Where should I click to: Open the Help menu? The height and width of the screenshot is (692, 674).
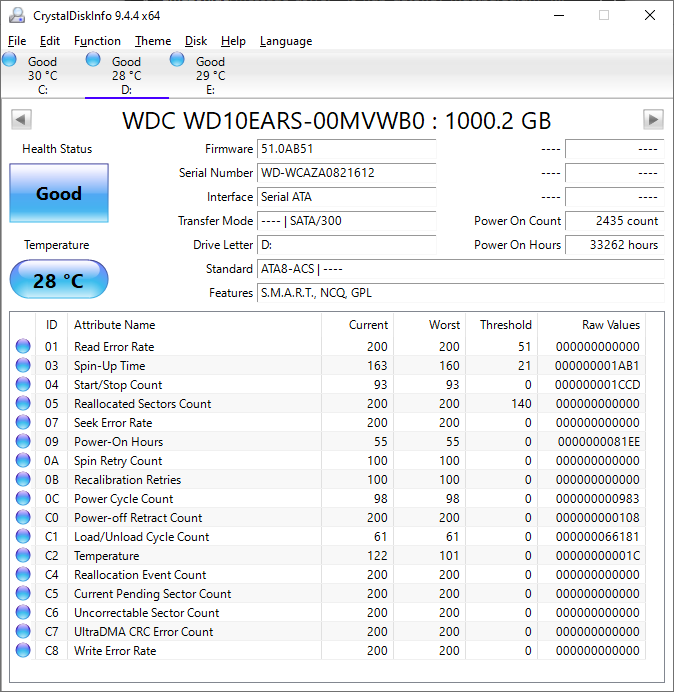(x=233, y=41)
